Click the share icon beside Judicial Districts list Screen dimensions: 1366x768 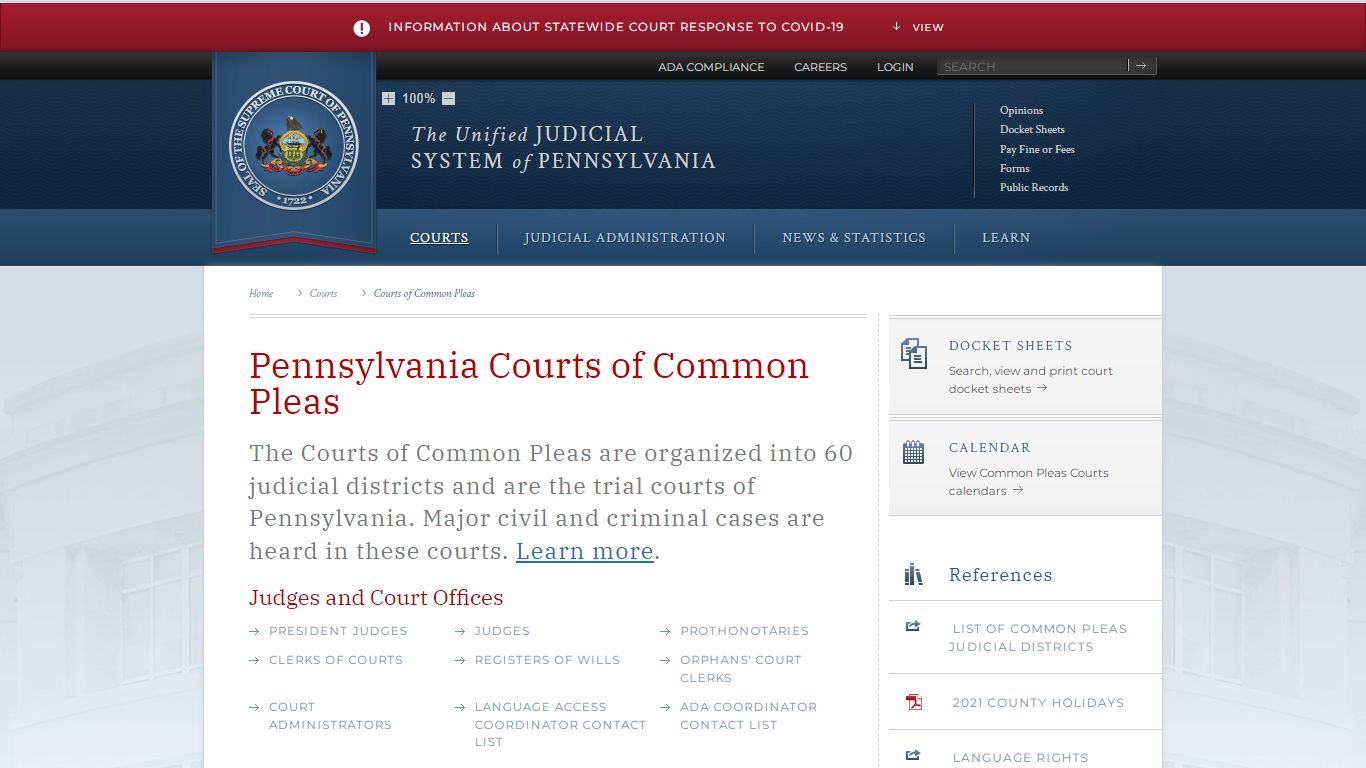tap(912, 627)
